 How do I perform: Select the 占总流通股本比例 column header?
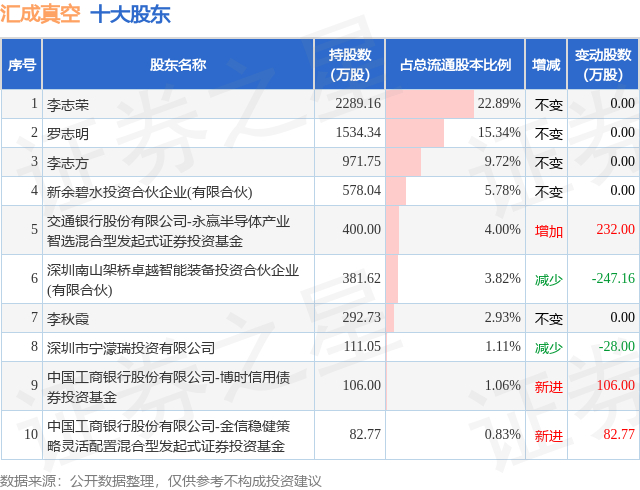click(455, 65)
